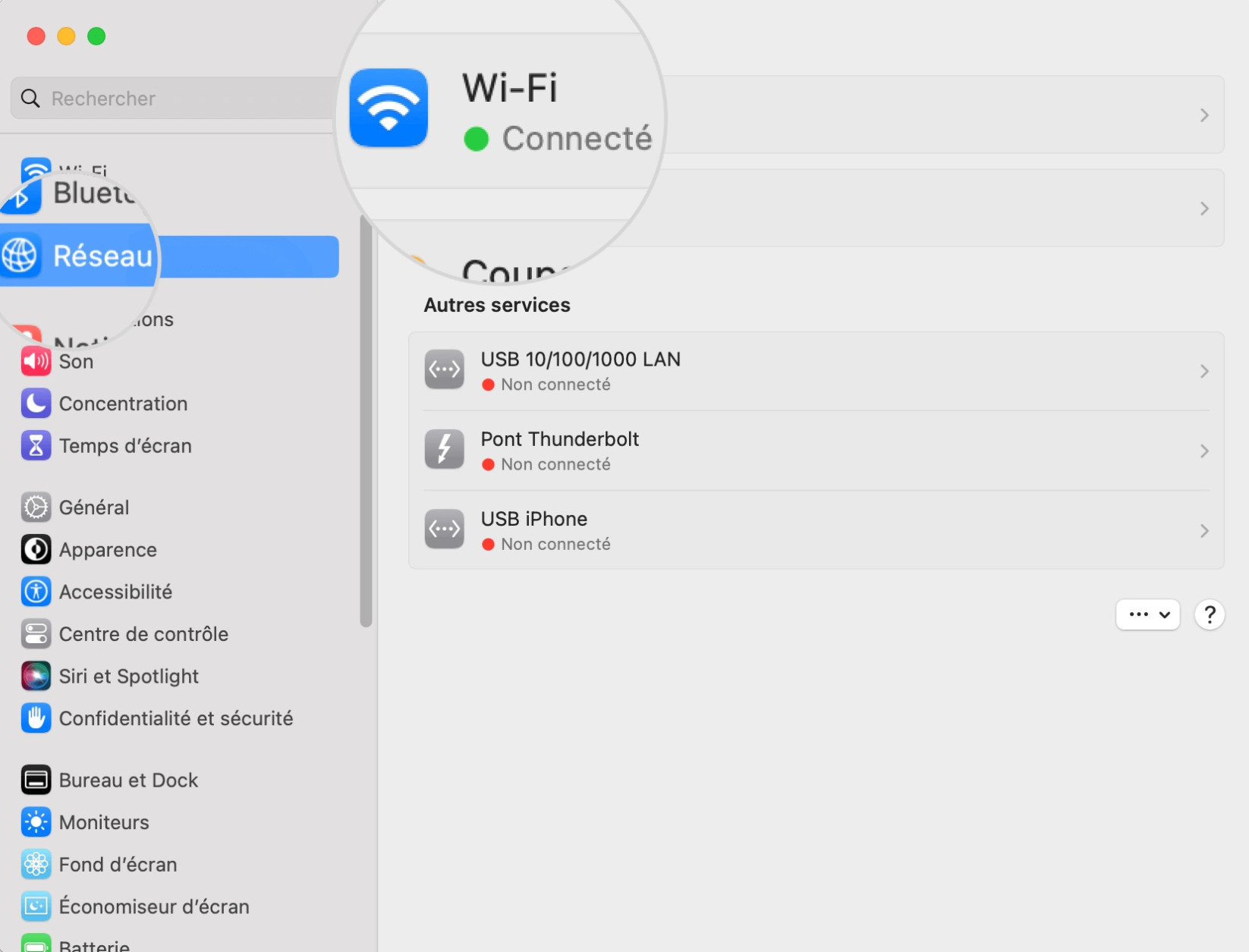Expand the second service row chevron
The width and height of the screenshot is (1249, 952).
pyautogui.click(x=1204, y=209)
